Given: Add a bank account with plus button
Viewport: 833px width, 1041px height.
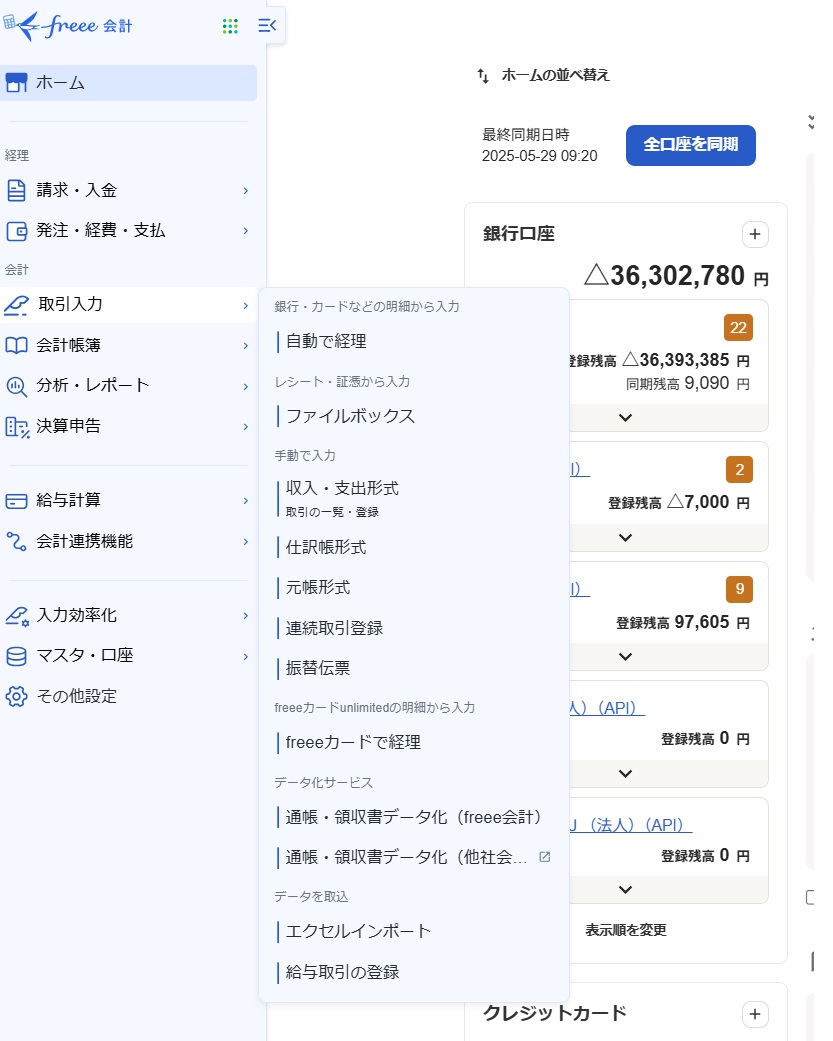Looking at the screenshot, I should (755, 234).
